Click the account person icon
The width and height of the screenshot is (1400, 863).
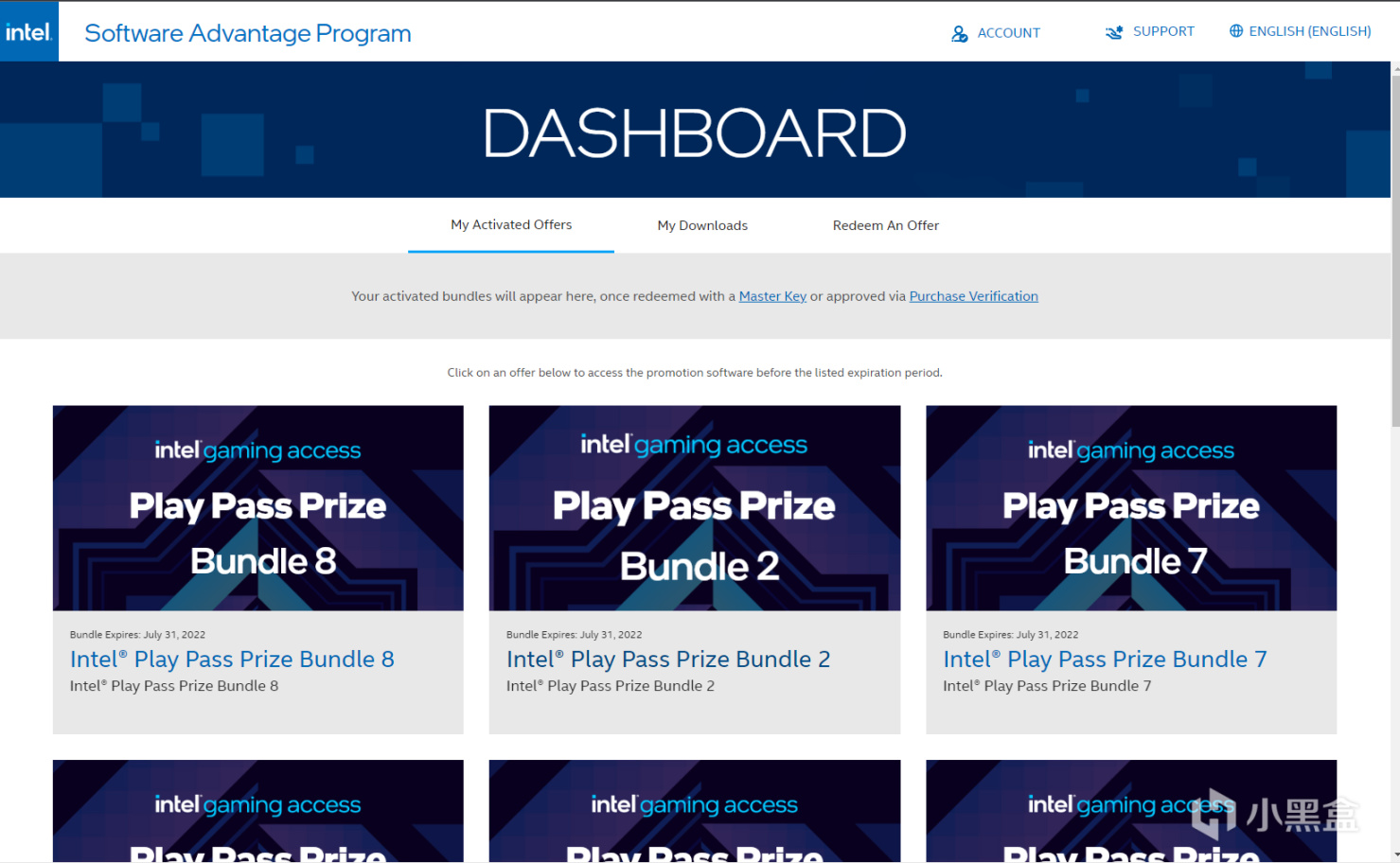coord(959,33)
